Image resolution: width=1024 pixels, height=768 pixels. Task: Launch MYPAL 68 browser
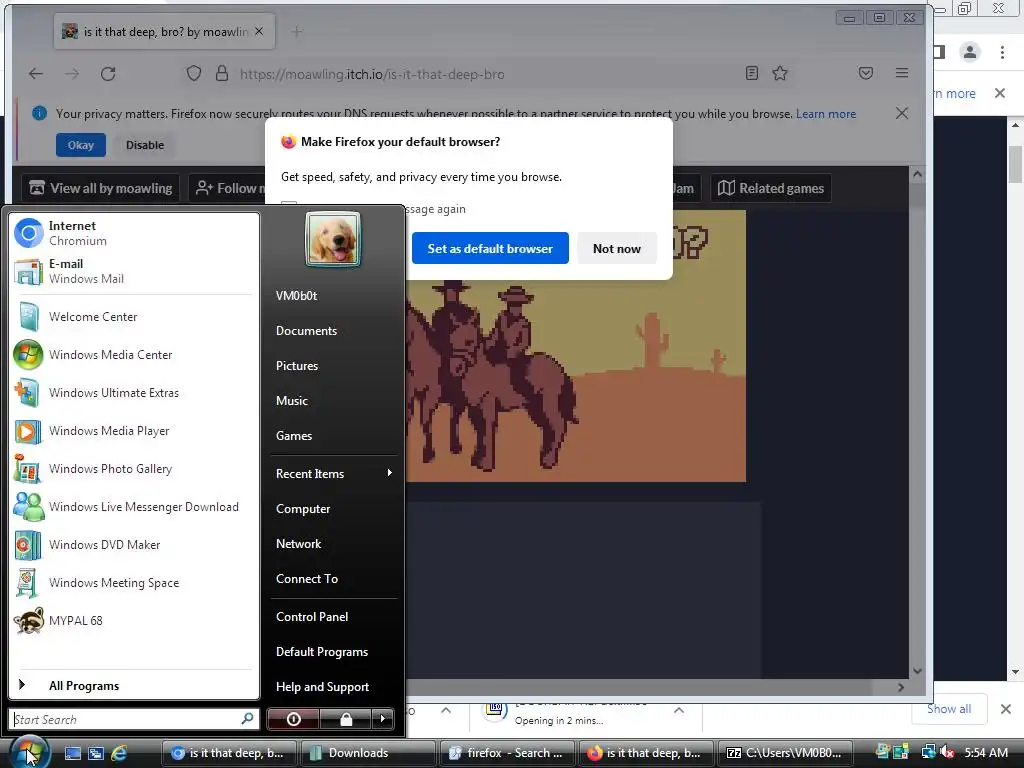[x=134, y=620]
